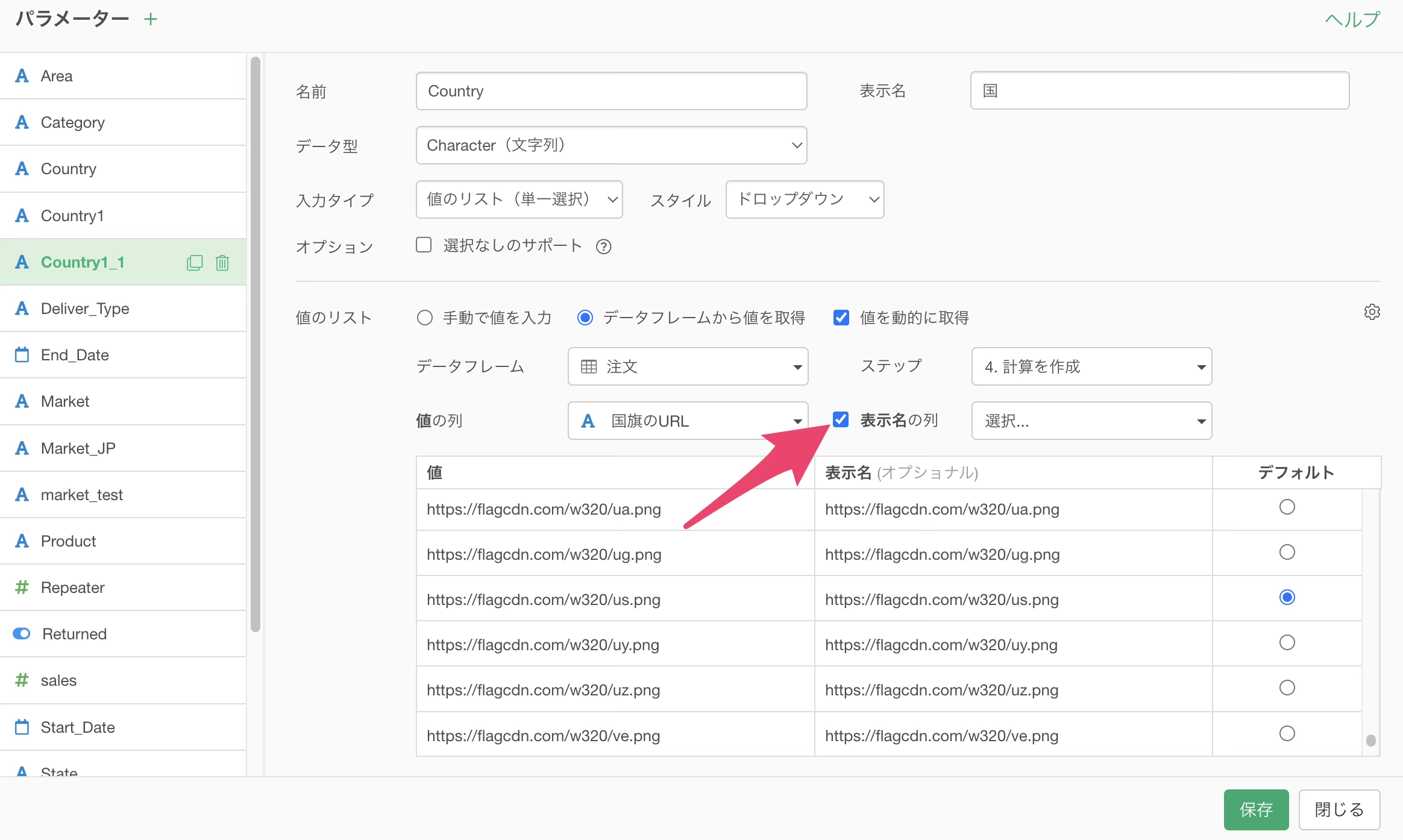Select Category parameter in list
The width and height of the screenshot is (1403, 840).
[123, 122]
